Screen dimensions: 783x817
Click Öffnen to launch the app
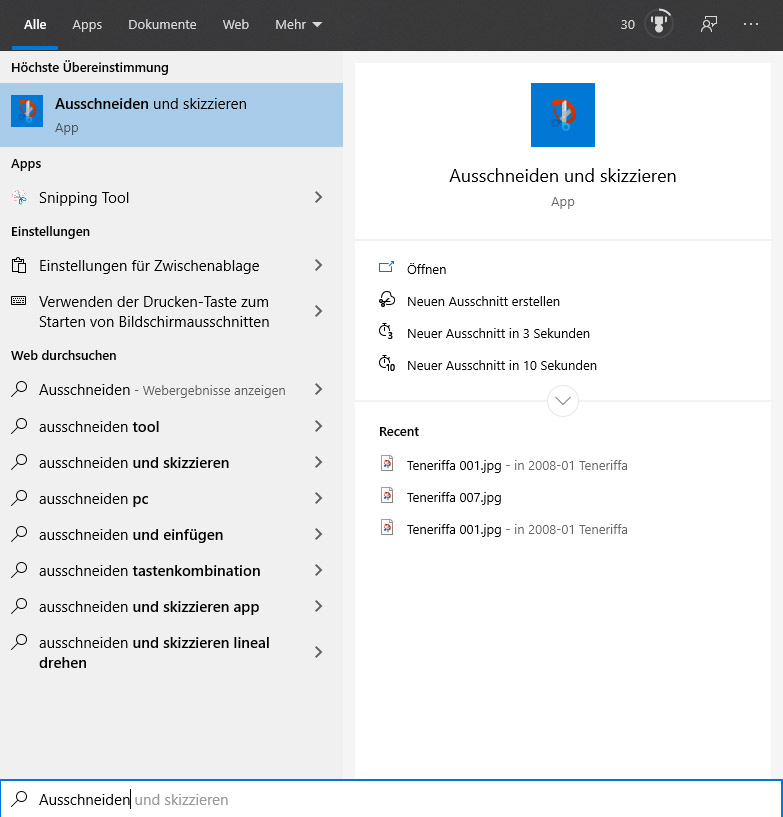click(427, 269)
